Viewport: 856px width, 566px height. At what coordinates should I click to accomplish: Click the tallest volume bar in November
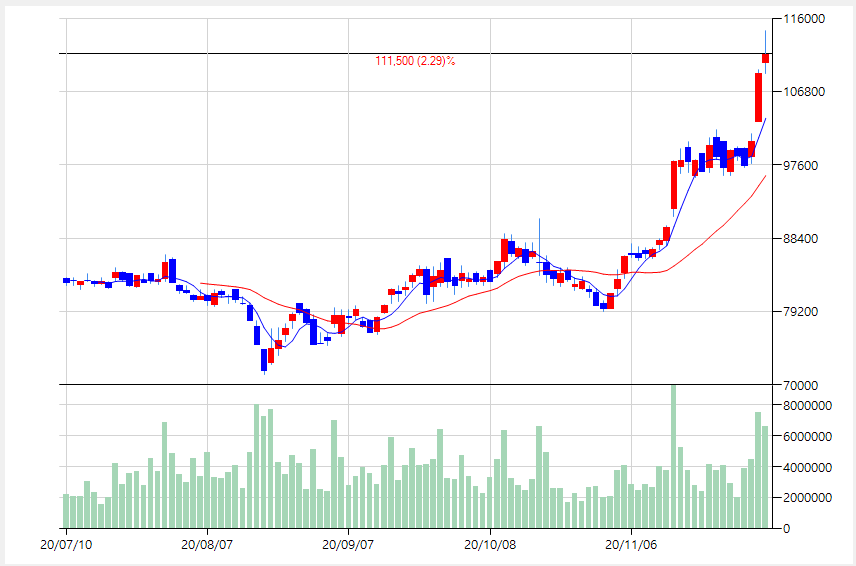click(x=673, y=457)
